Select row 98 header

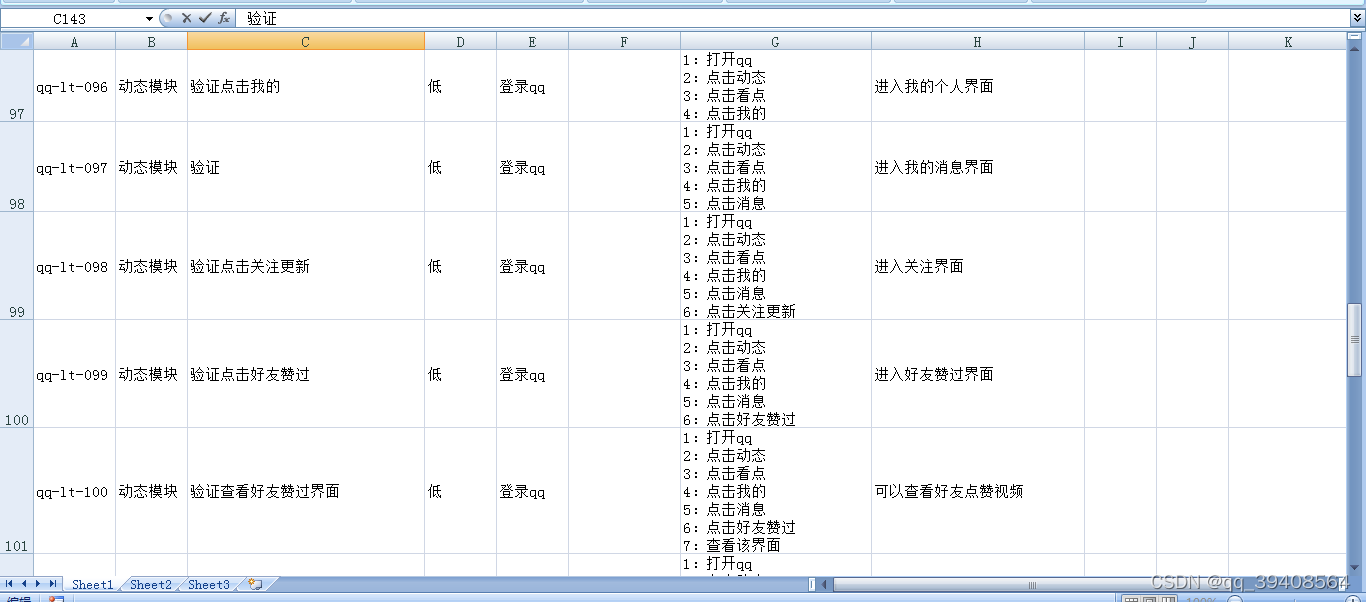click(x=17, y=166)
